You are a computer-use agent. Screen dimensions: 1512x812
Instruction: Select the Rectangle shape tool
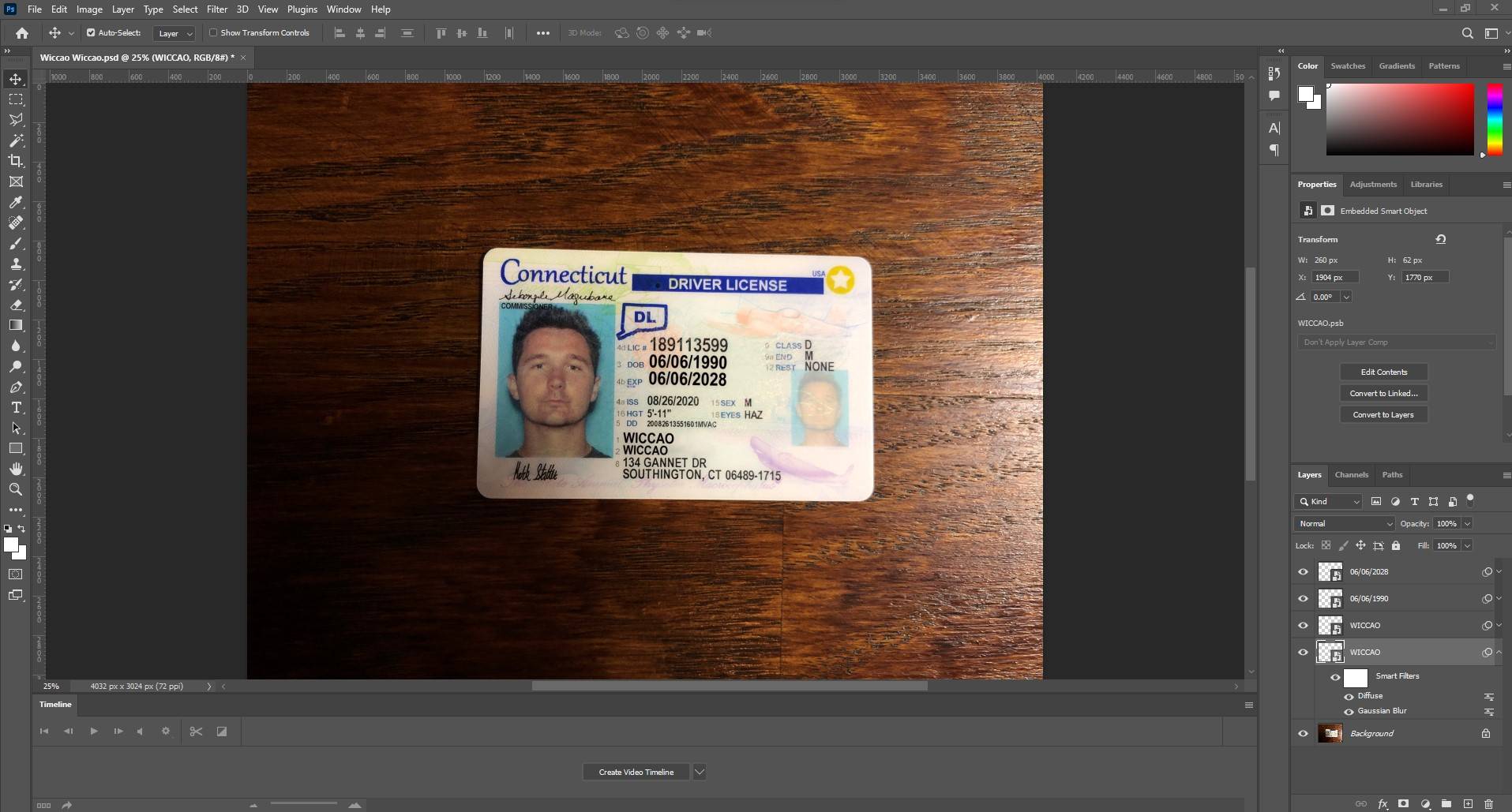tap(16, 448)
